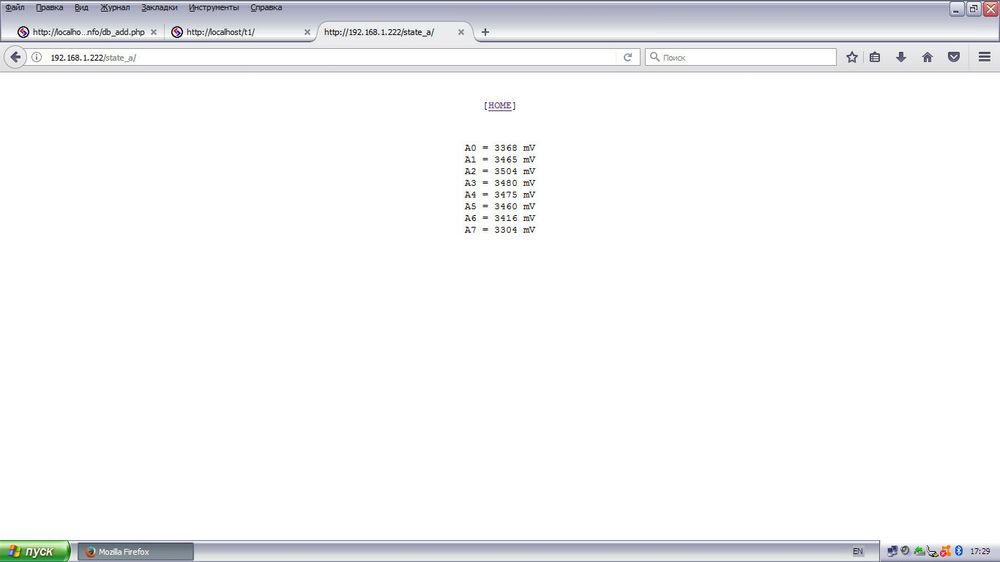Switch the EN language indicator
Viewport: 1000px width, 562px height.
coord(858,552)
